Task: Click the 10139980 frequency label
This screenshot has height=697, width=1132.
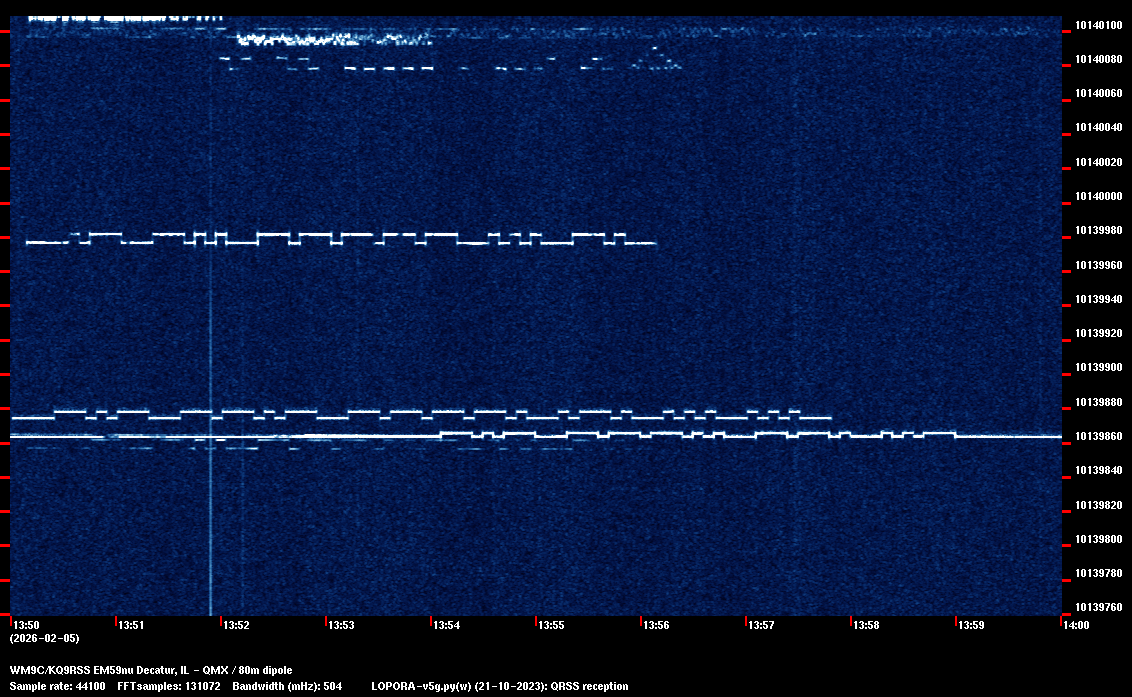Action: pyautogui.click(x=1097, y=231)
